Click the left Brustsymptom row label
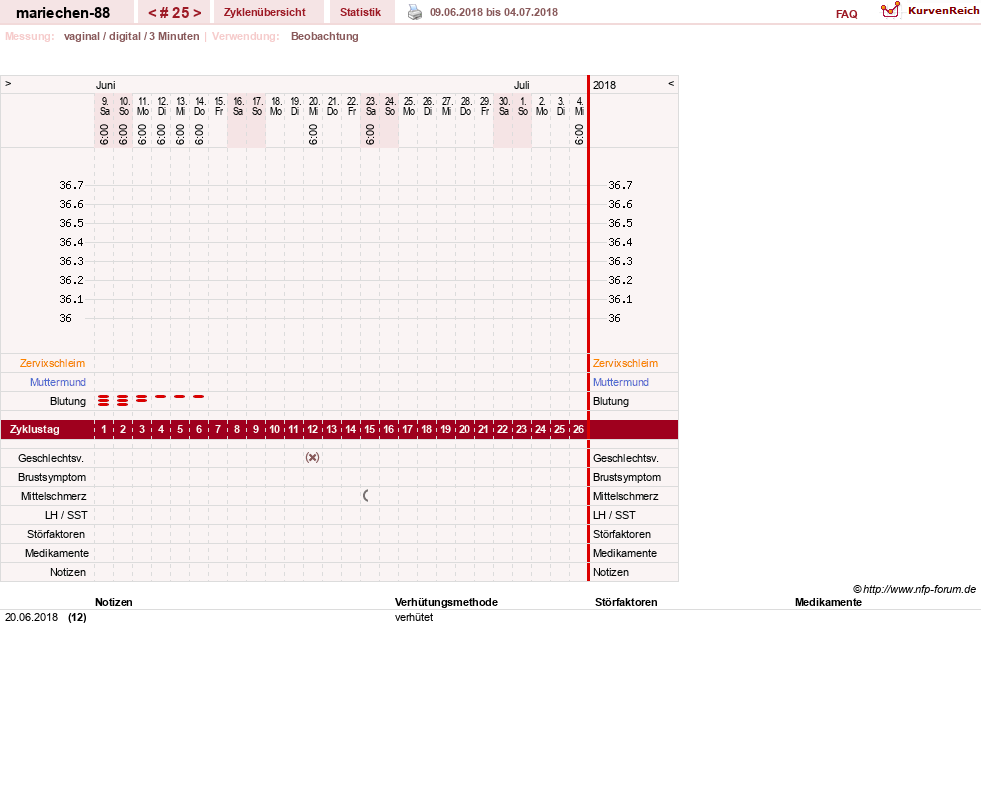 coord(52,477)
